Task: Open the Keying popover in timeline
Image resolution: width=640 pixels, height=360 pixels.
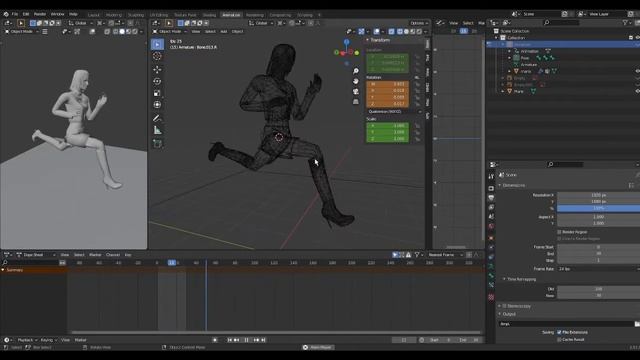Action: coord(49,340)
